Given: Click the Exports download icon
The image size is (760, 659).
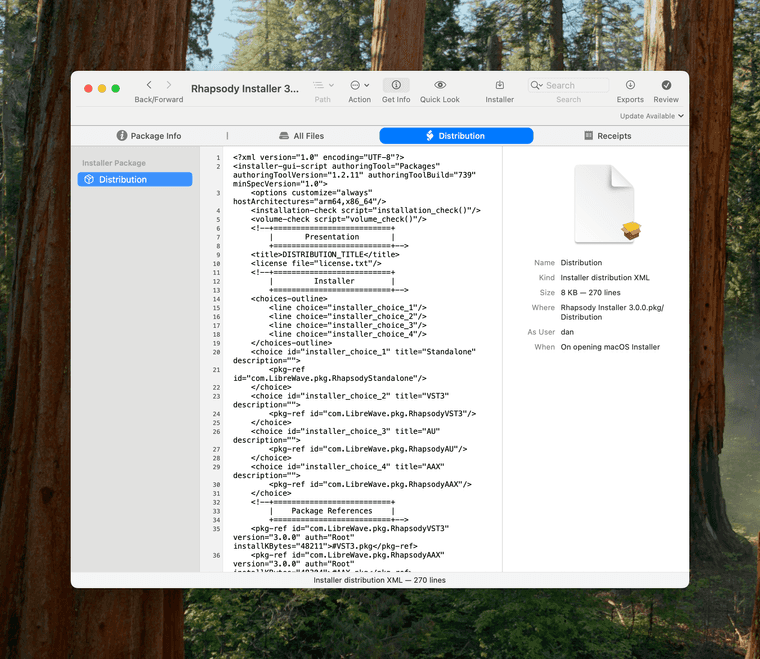Looking at the screenshot, I should [630, 85].
